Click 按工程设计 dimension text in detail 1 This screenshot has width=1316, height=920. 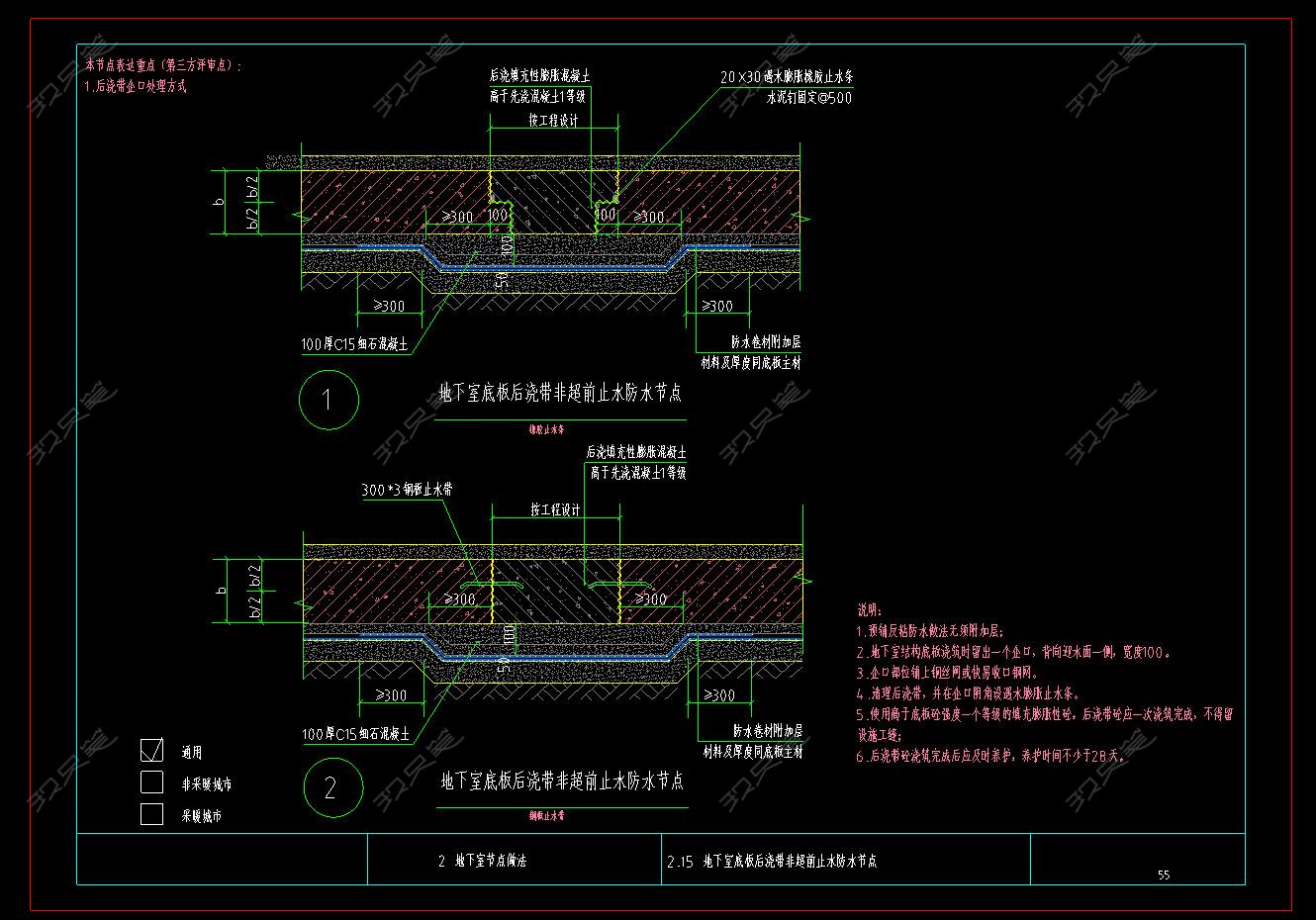(x=553, y=122)
